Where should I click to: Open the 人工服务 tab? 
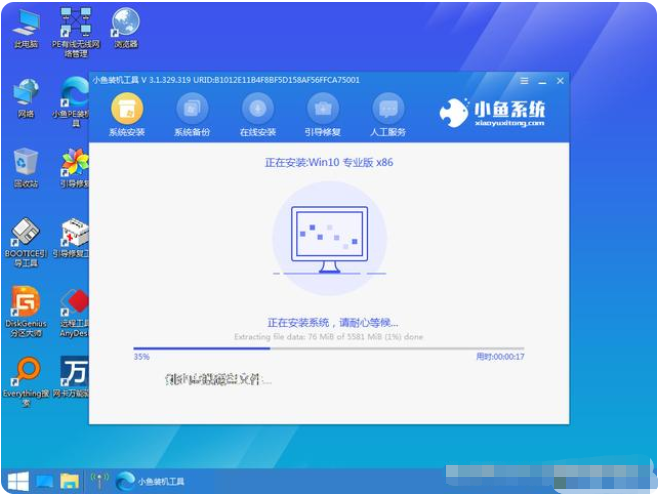388,116
